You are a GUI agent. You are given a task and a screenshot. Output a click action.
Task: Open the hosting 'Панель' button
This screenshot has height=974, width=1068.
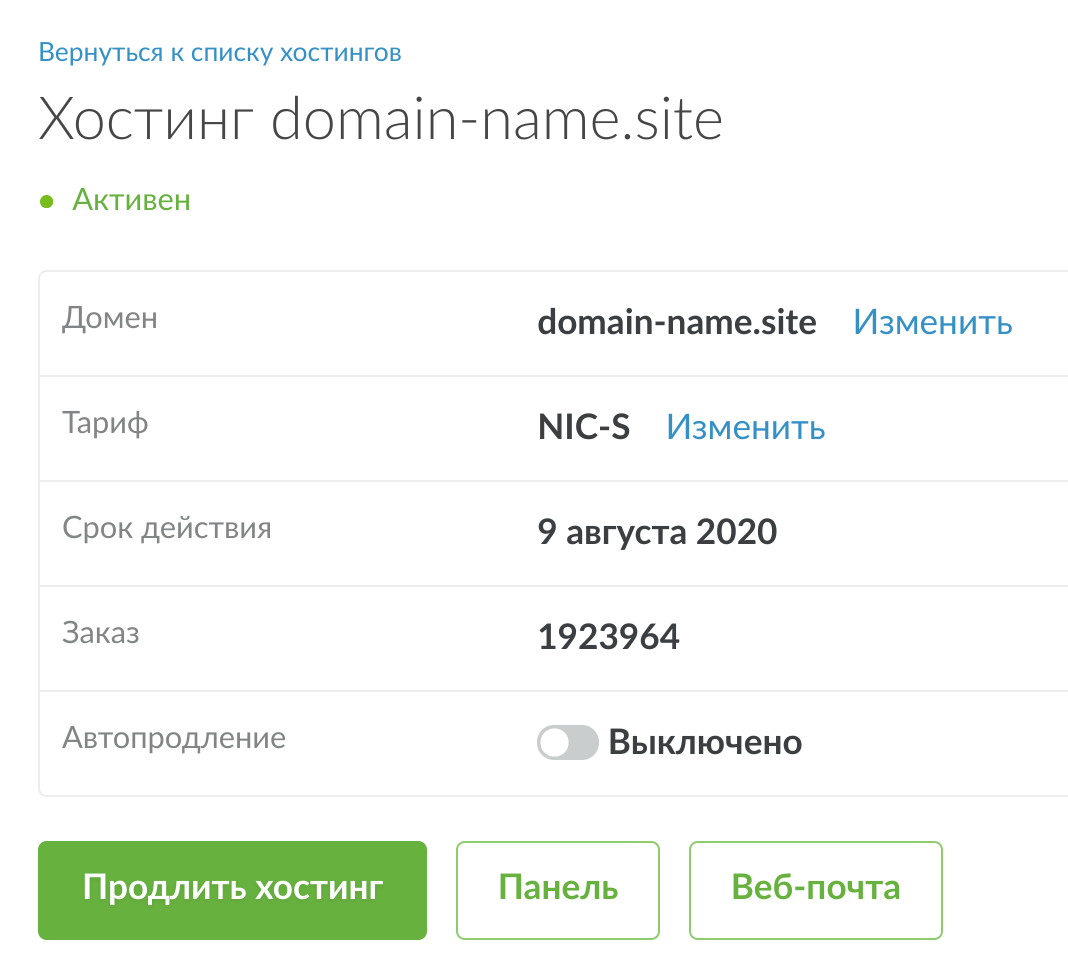(x=558, y=889)
